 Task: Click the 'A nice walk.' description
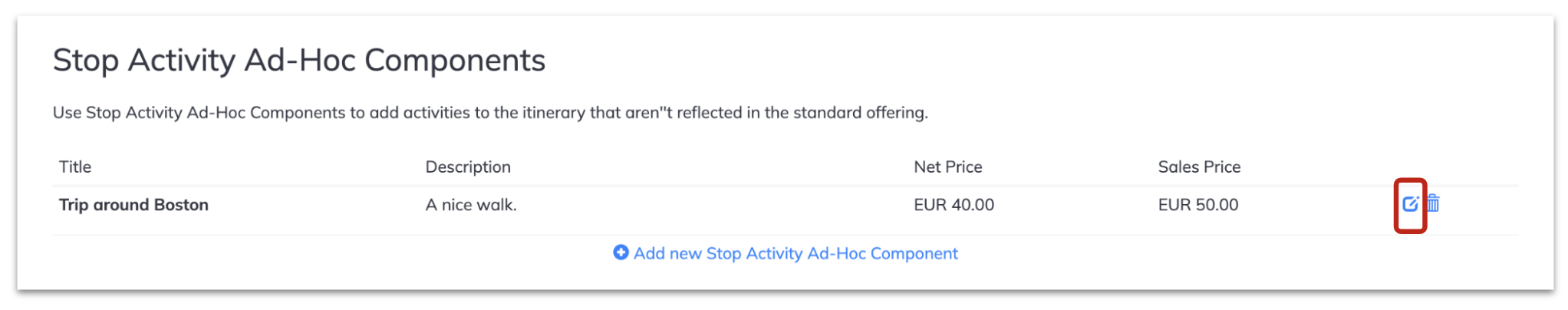(x=471, y=205)
